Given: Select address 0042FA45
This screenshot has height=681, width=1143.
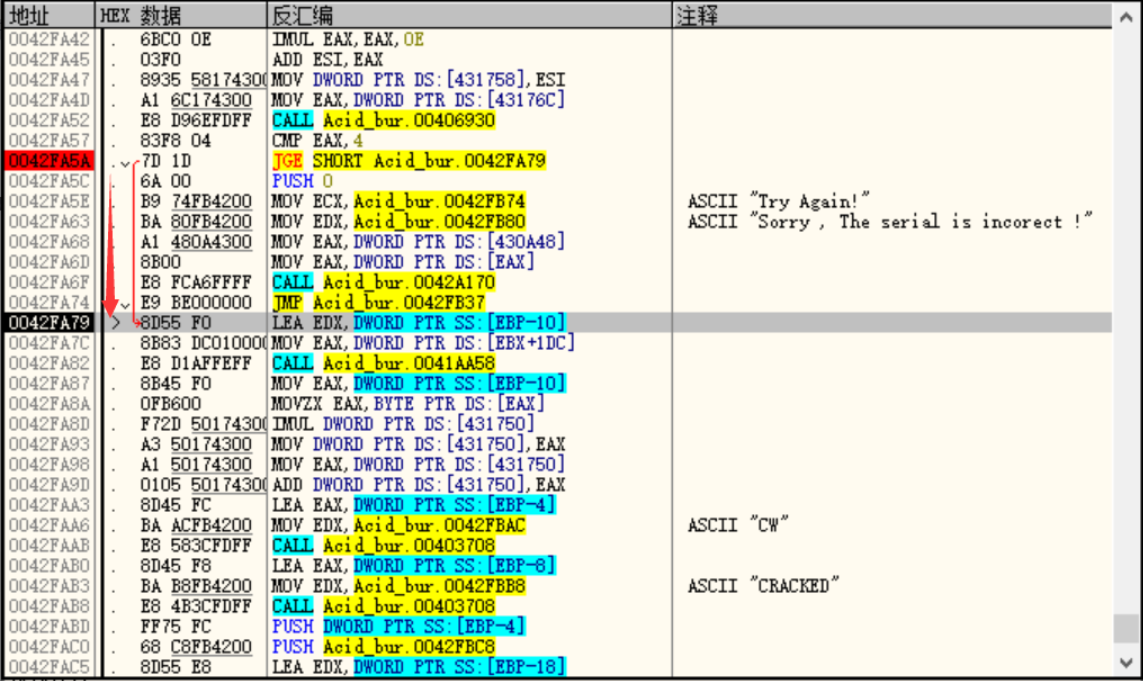Looking at the screenshot, I should (49, 60).
